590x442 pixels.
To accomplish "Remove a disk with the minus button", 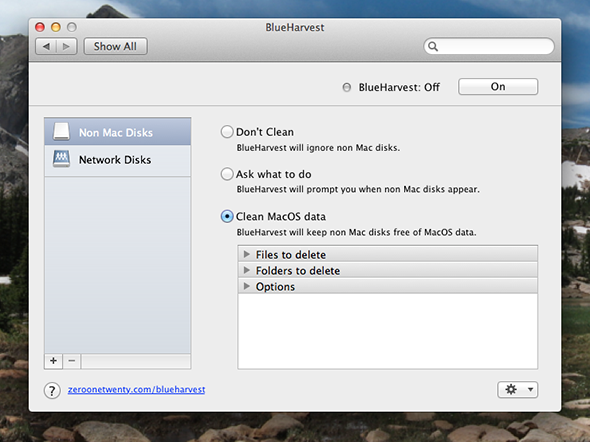I will pos(72,361).
